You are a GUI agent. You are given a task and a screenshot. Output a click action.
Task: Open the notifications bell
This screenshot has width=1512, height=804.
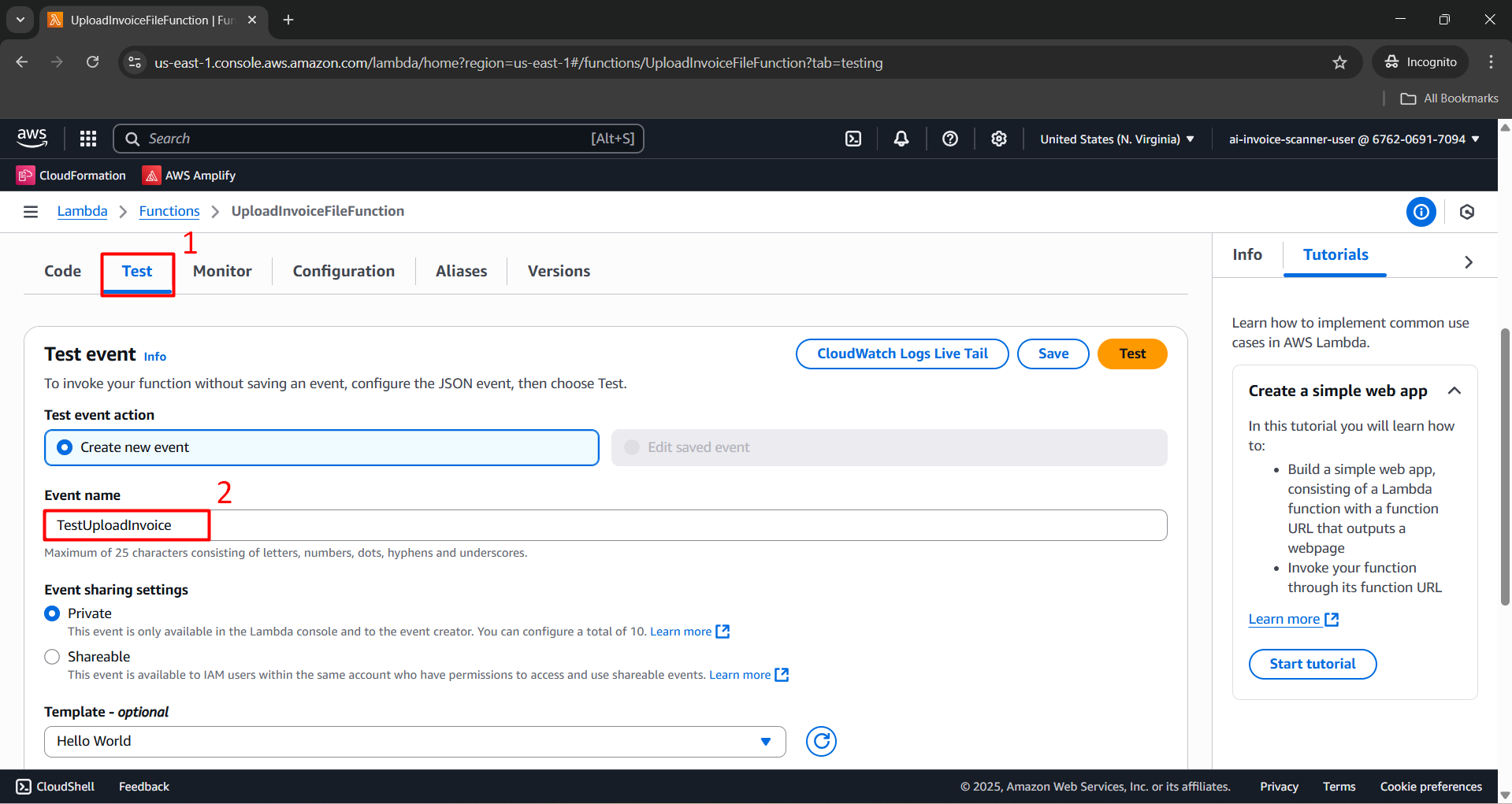pos(901,139)
